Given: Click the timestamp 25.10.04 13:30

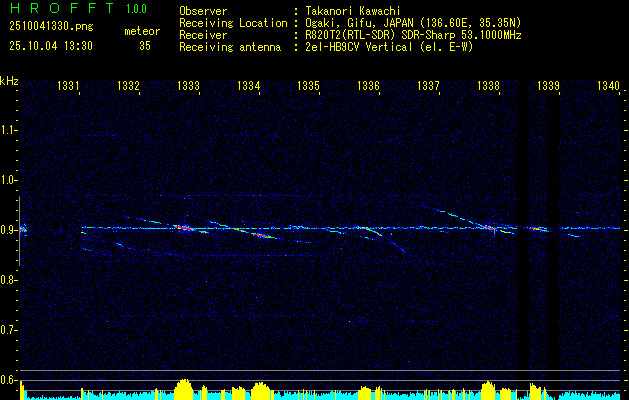Looking at the screenshot, I should [51, 46].
